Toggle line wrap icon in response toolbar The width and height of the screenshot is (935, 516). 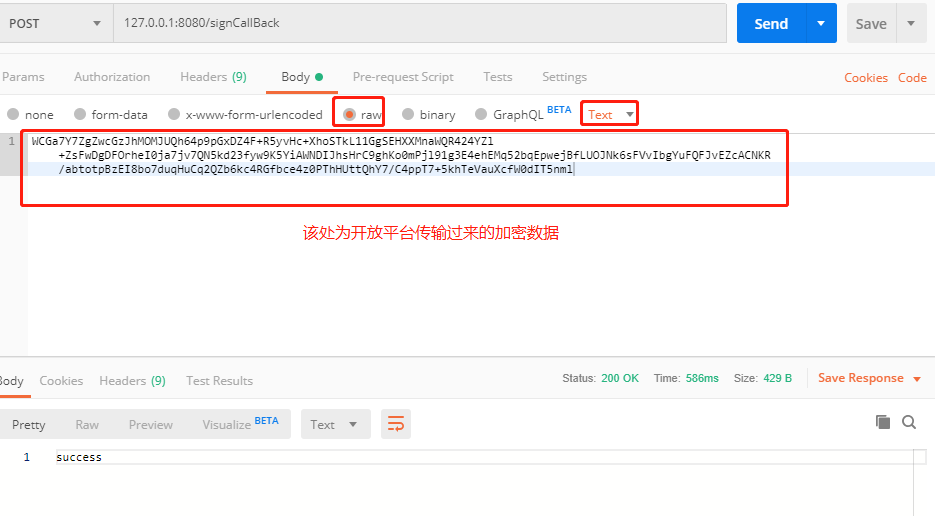pyautogui.click(x=396, y=424)
